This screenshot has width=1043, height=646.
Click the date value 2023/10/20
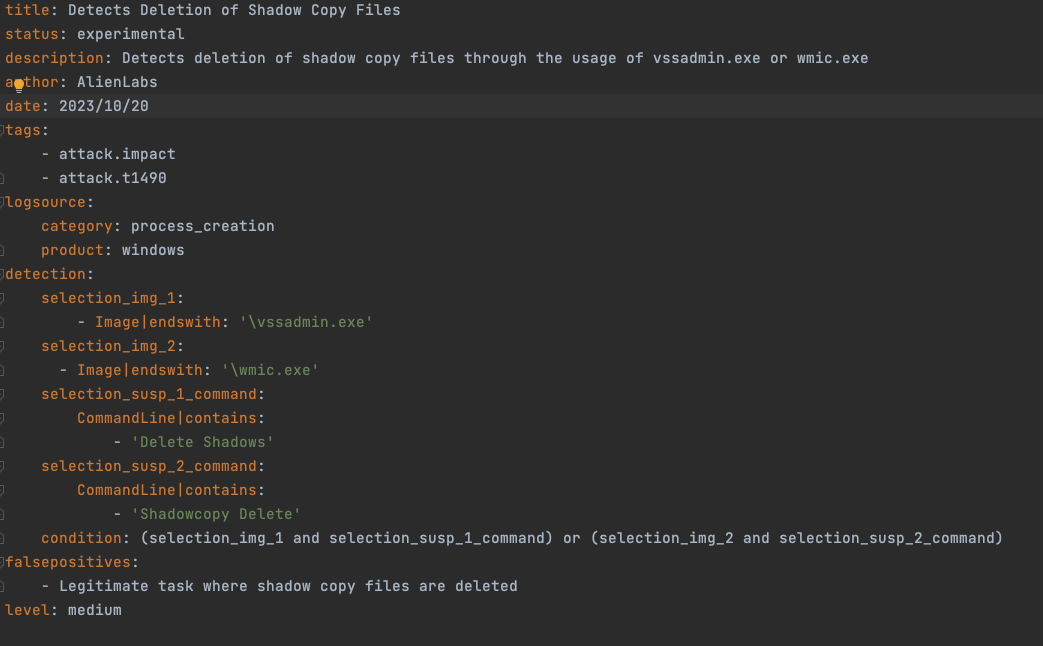coord(104,106)
